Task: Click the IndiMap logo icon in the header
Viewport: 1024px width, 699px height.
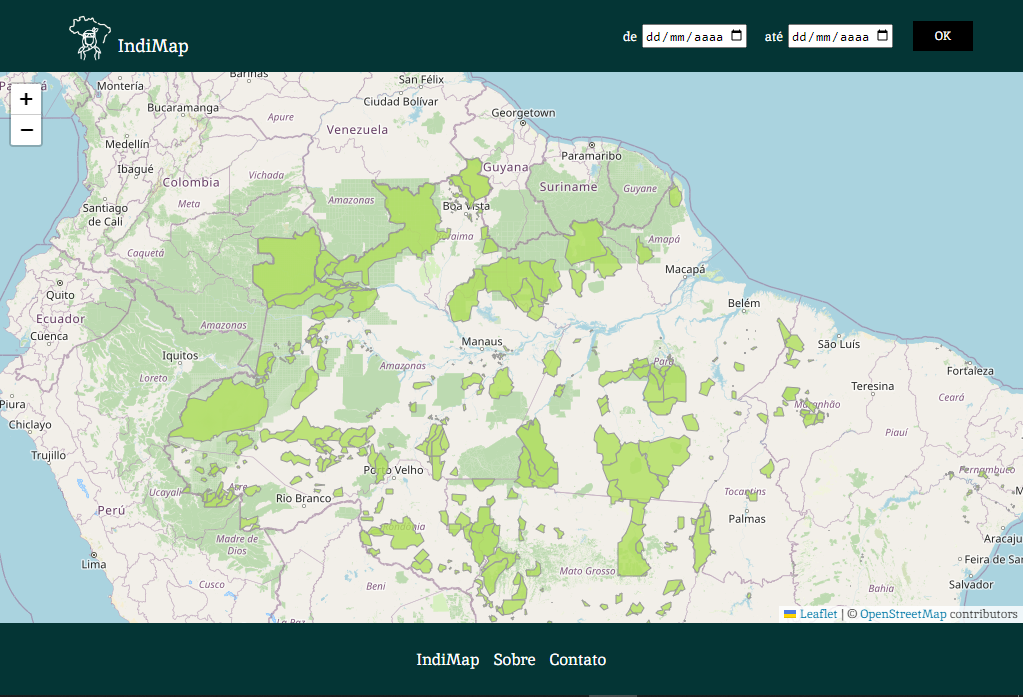Action: point(89,38)
